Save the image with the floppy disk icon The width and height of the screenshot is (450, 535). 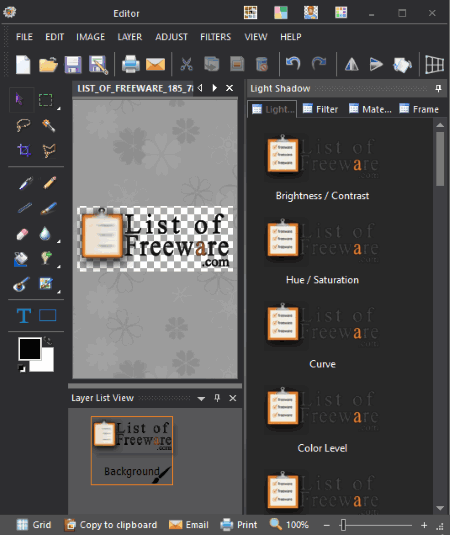click(73, 64)
